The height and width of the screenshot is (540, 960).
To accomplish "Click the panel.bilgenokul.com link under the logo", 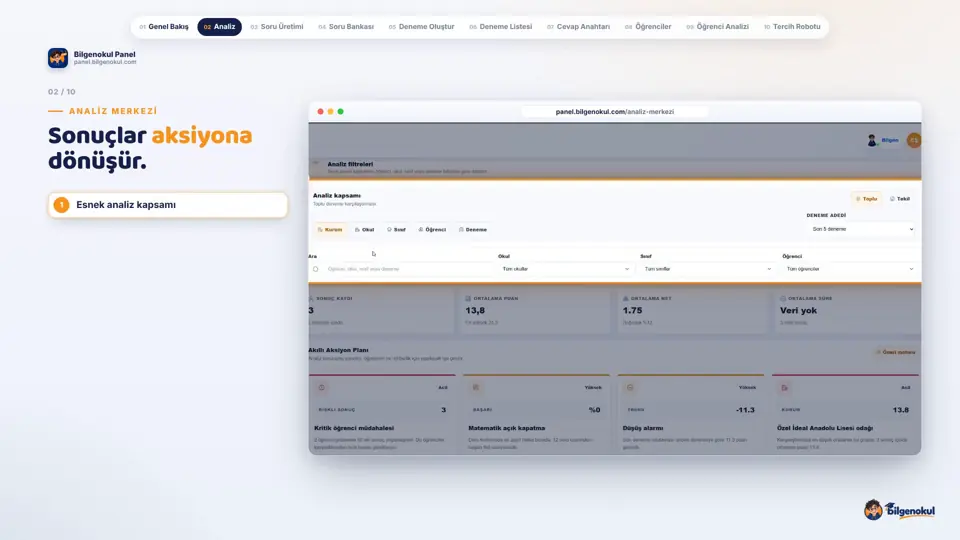I will 105,62.
